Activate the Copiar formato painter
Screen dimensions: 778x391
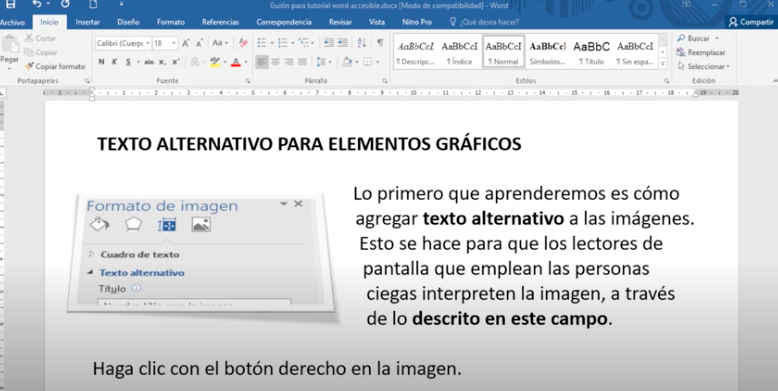(55, 66)
